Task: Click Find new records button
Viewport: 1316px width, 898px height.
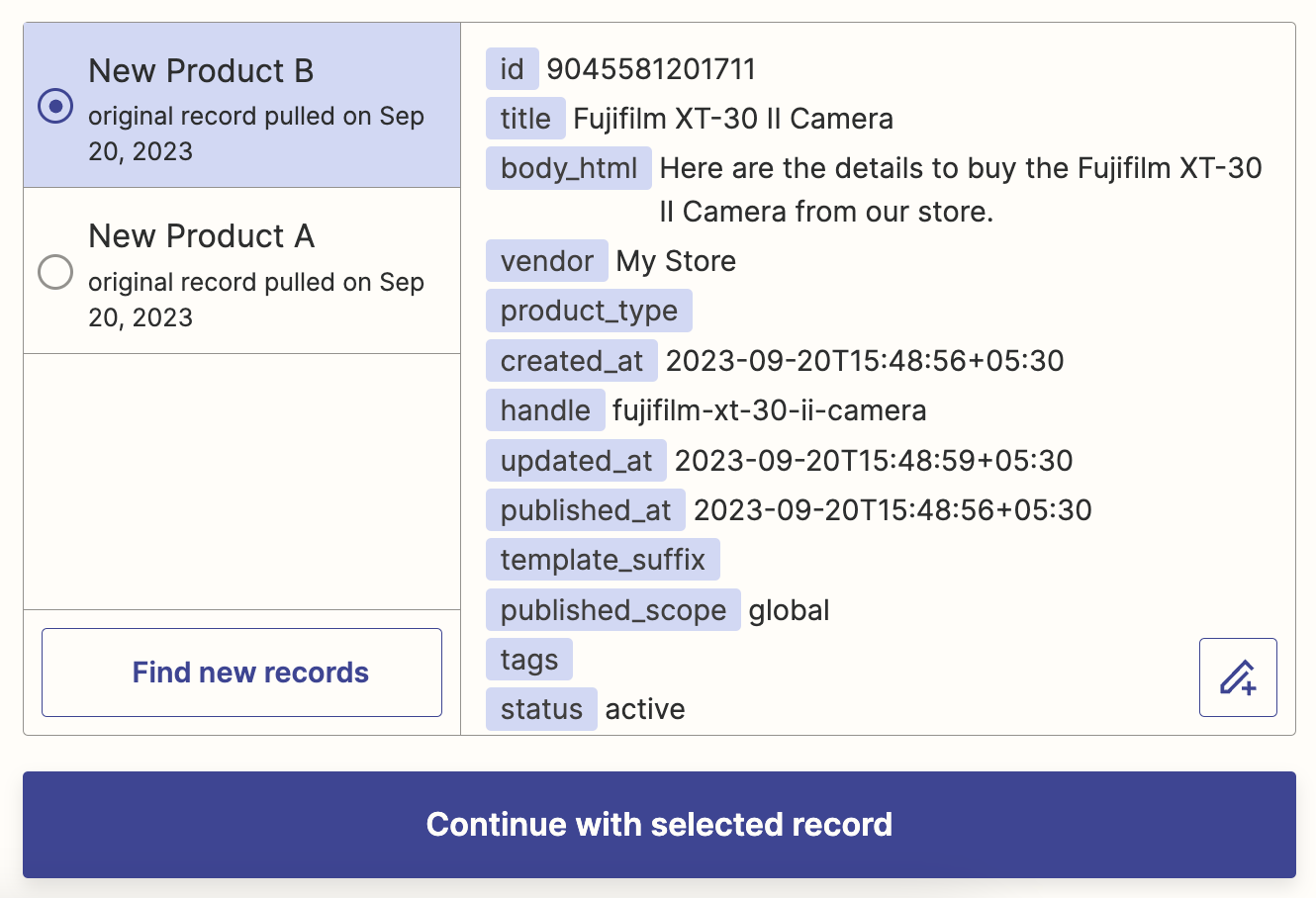Action: tap(241, 673)
